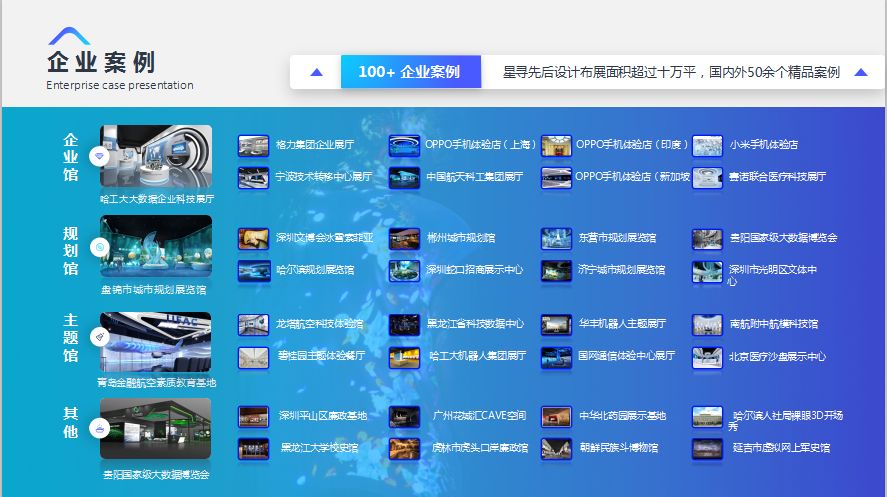This screenshot has height=497, width=887.
Task: Click the 中华北药园展示基地 text
Action: (622, 416)
